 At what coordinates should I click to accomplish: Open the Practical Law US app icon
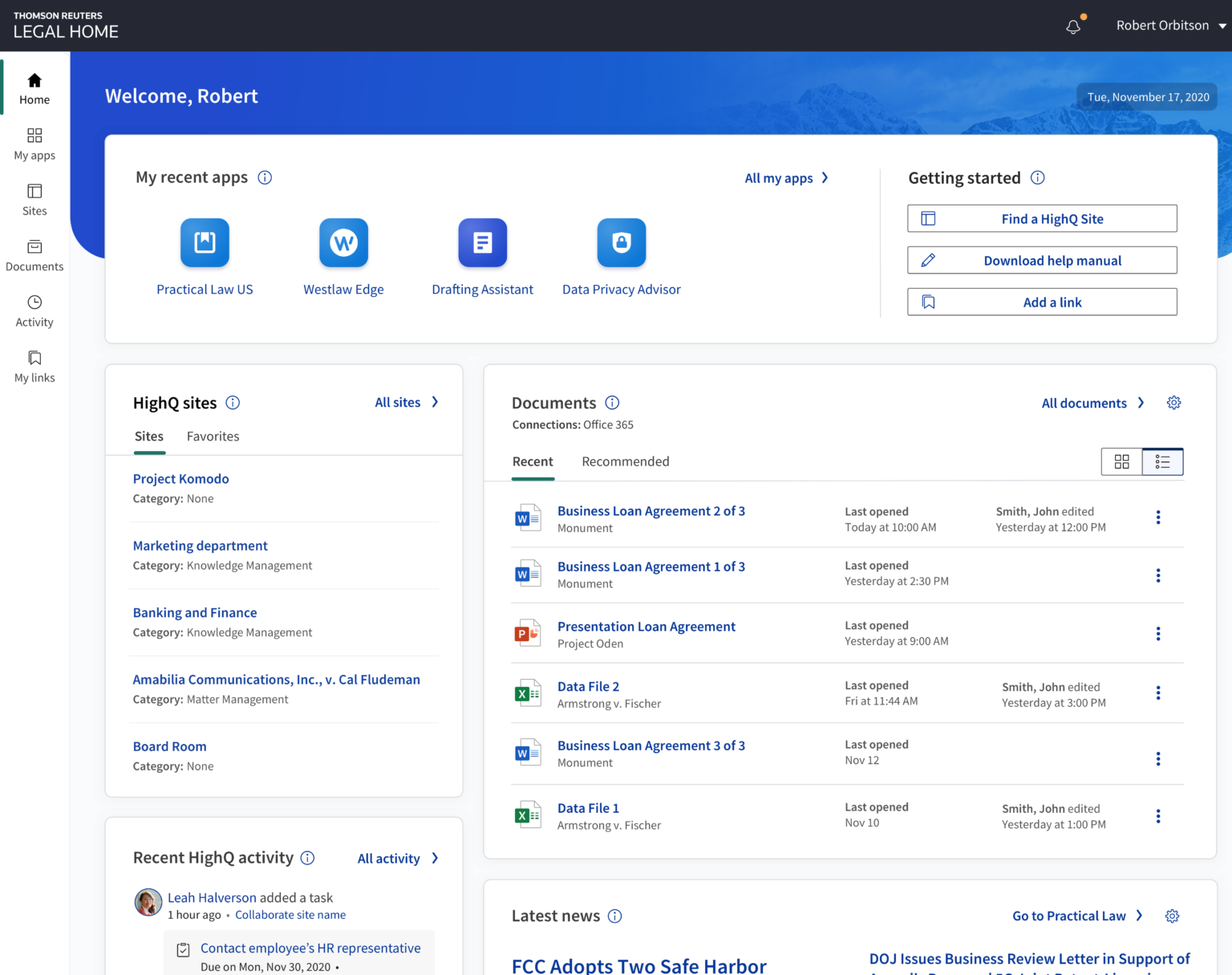click(205, 242)
